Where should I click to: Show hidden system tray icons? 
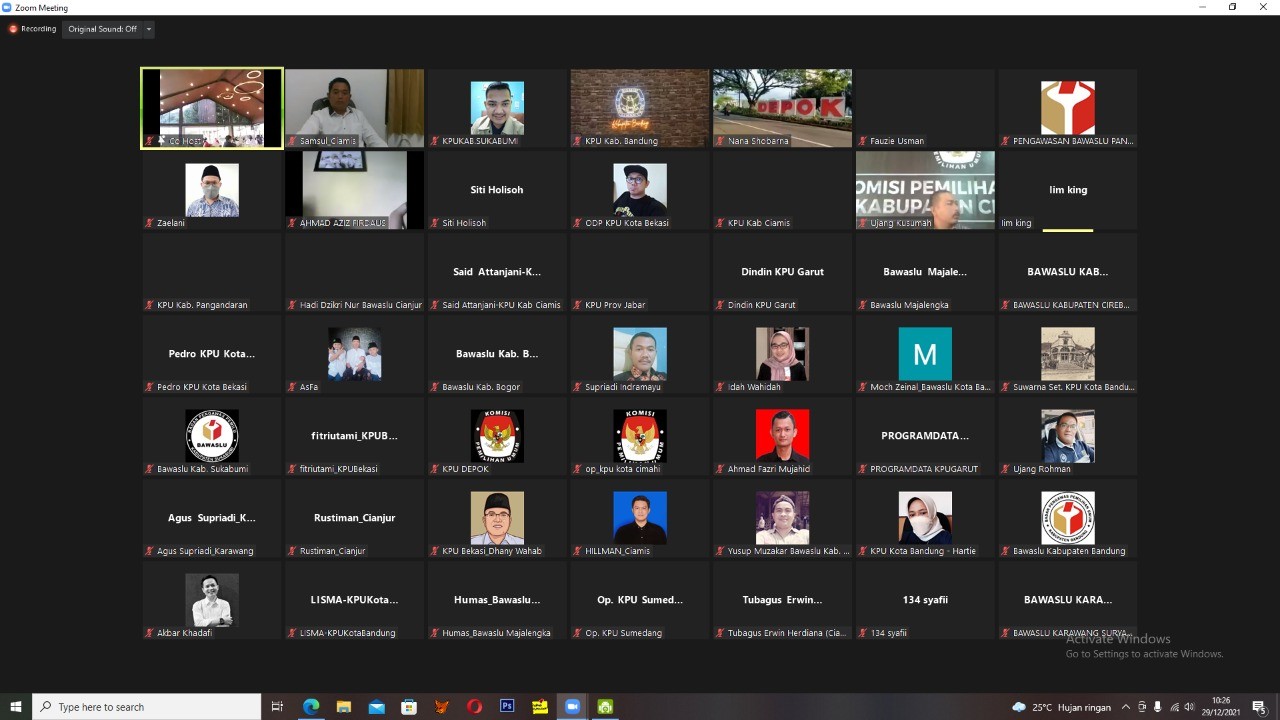pos(1126,707)
